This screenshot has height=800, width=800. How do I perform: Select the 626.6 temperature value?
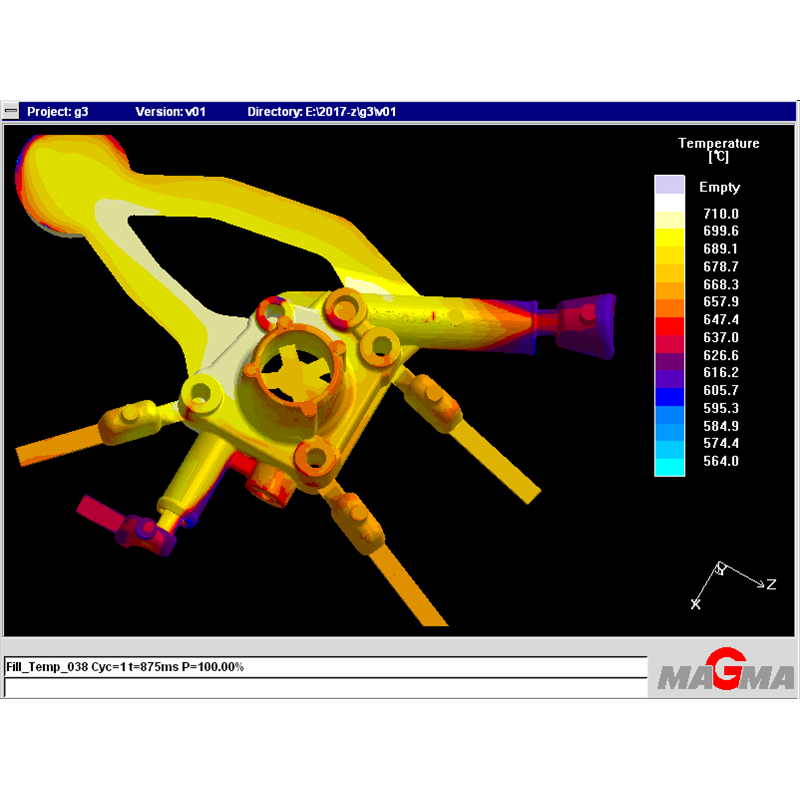pyautogui.click(x=720, y=355)
